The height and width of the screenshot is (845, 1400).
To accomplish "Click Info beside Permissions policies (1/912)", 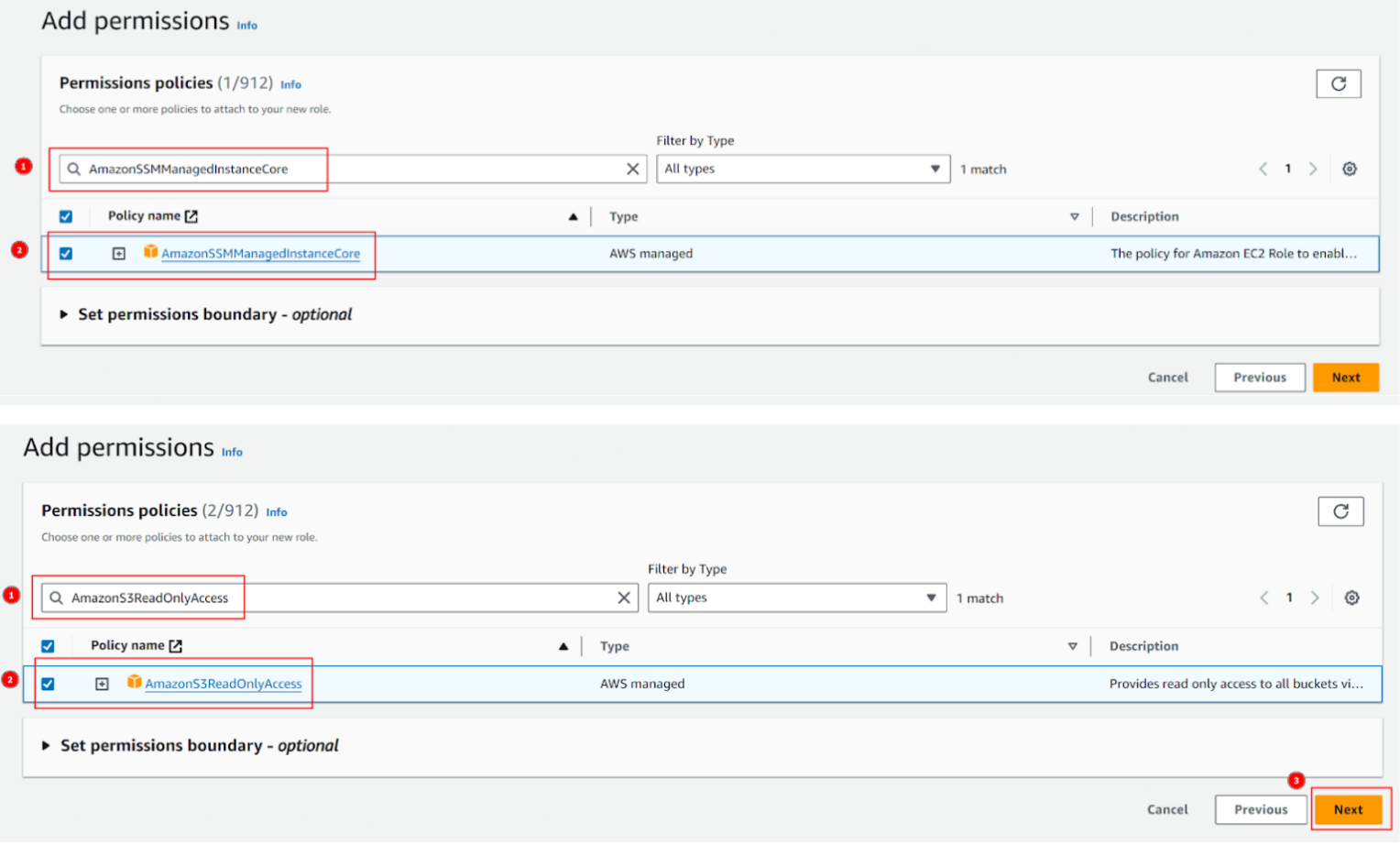I will click(x=290, y=84).
